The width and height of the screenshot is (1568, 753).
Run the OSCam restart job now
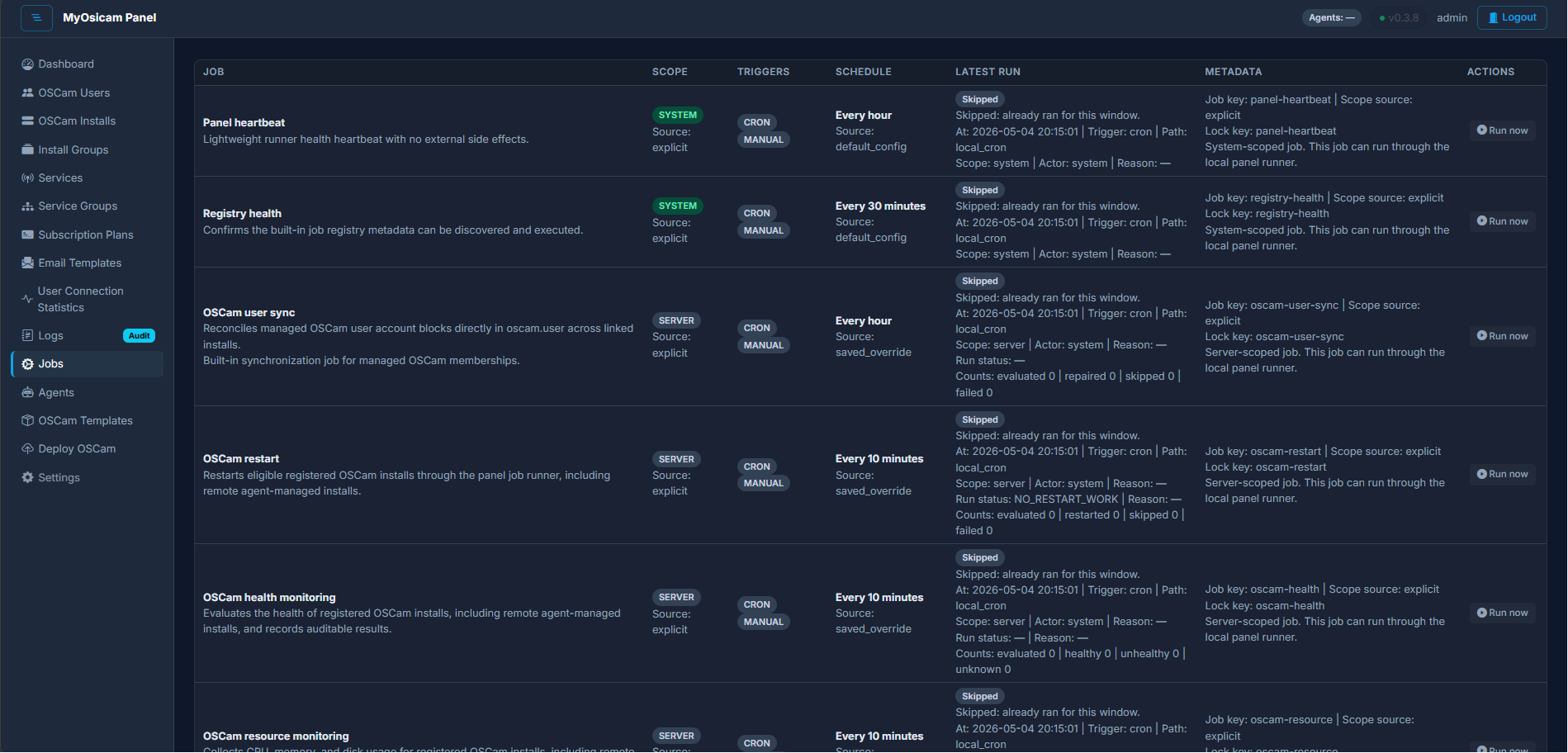click(x=1502, y=474)
